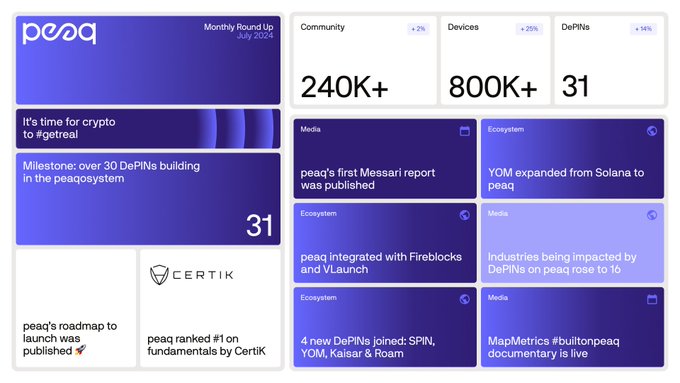Click calendar icon on Messari report card

pyautogui.click(x=464, y=131)
